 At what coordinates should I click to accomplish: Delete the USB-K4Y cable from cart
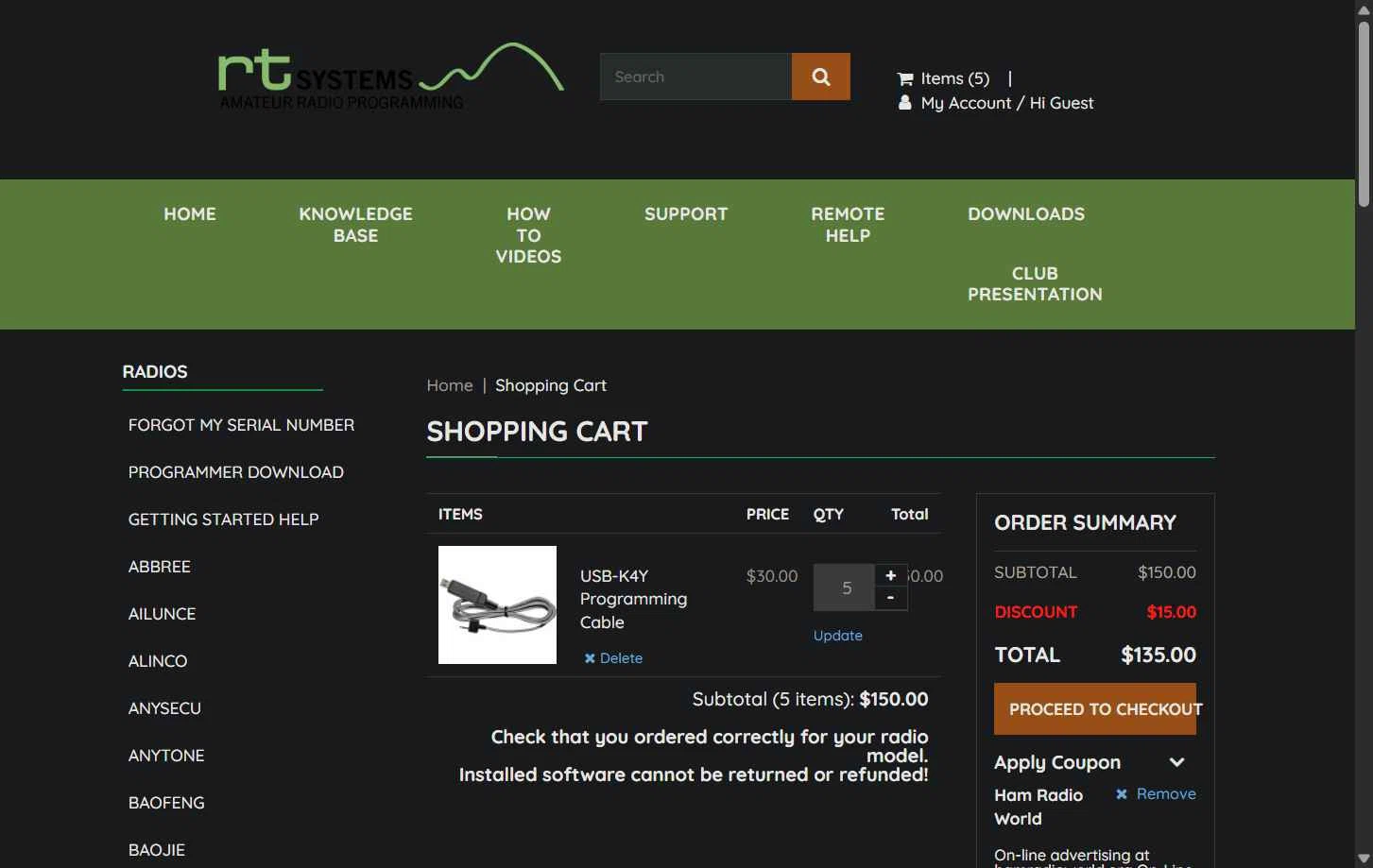click(x=621, y=658)
